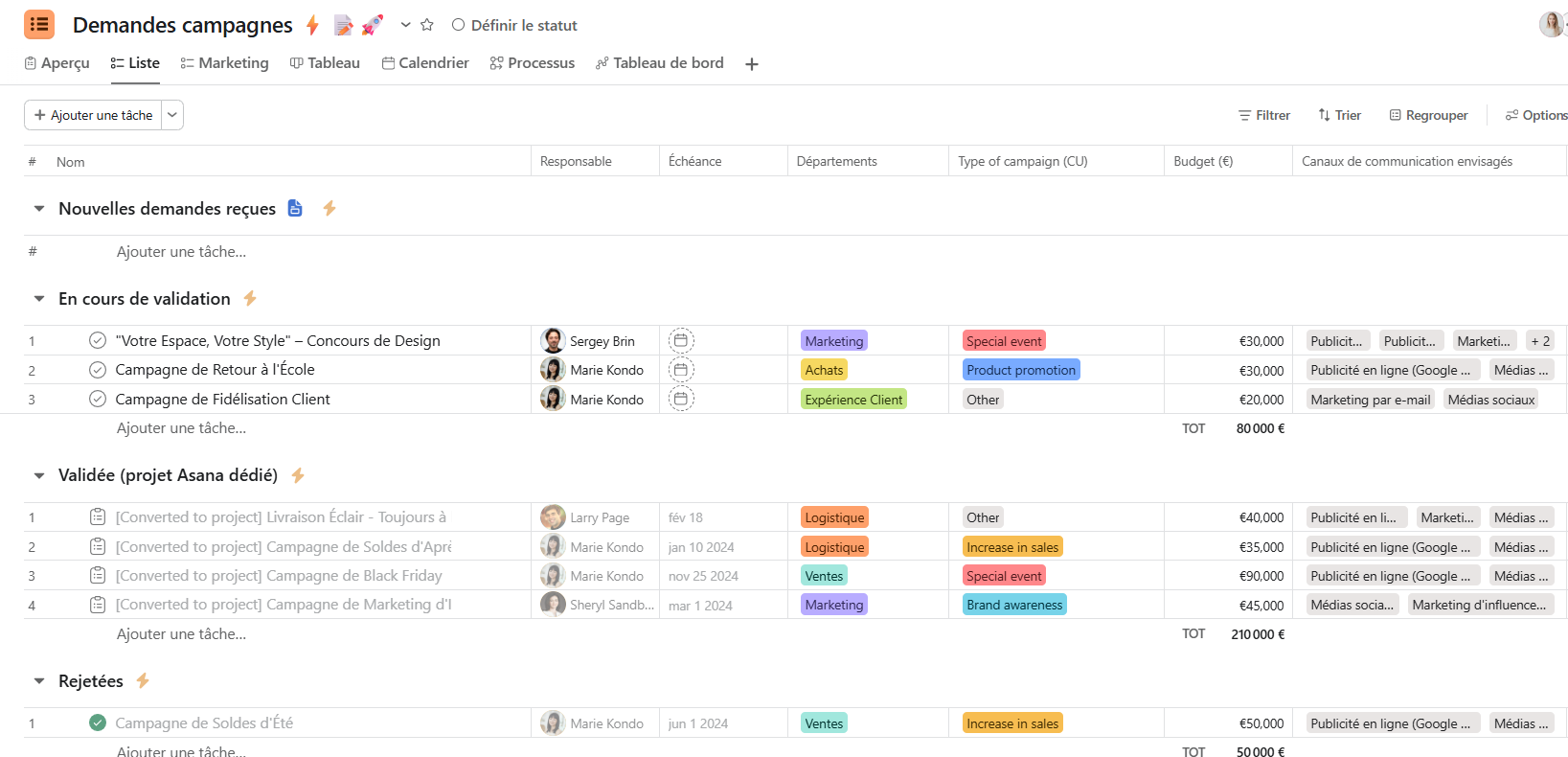The height and width of the screenshot is (757, 1568).
Task: Click the Regrouper button
Action: (x=1428, y=115)
